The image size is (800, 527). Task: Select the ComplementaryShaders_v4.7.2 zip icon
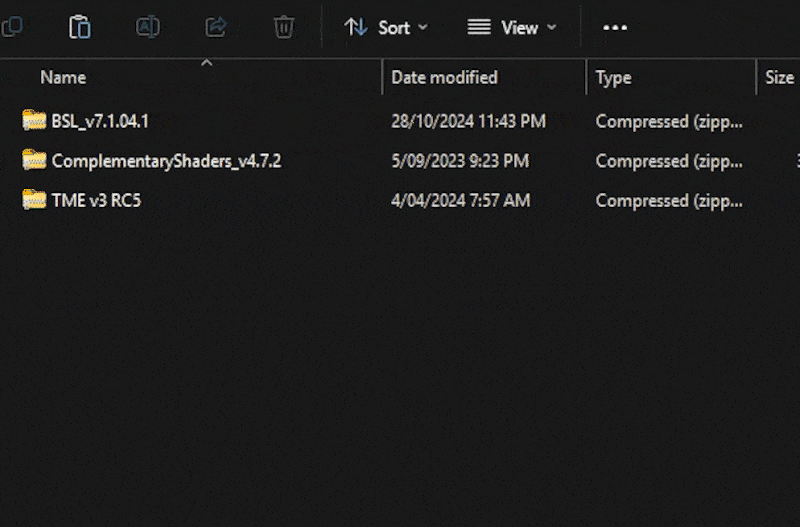pos(34,161)
